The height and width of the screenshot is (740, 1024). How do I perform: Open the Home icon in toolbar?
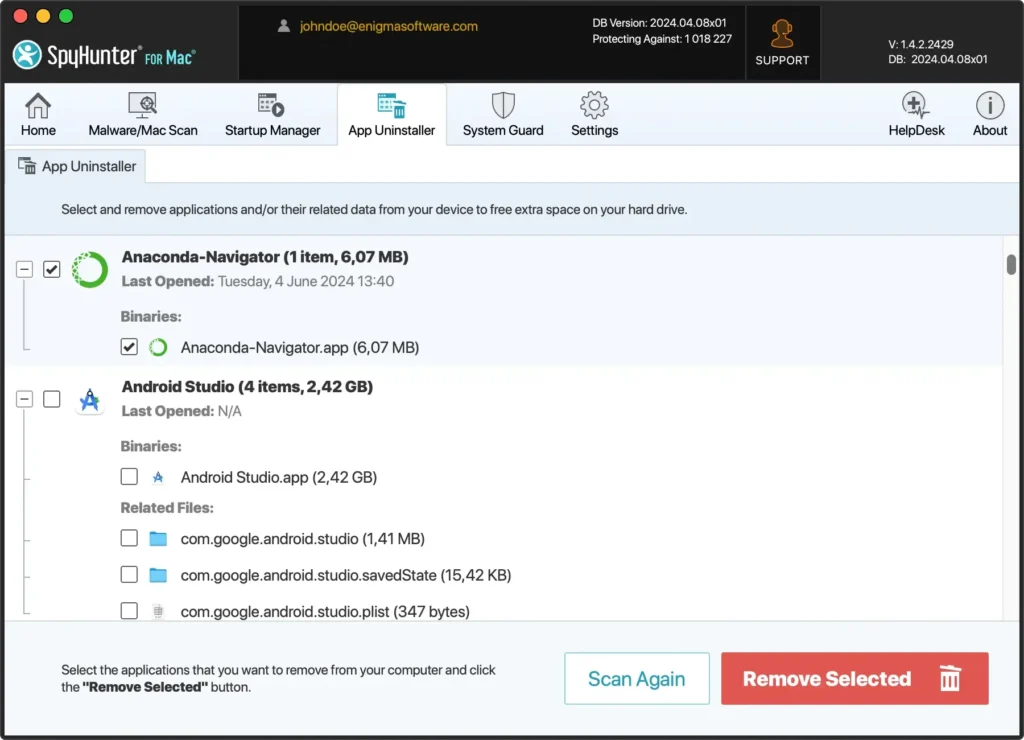(x=38, y=105)
